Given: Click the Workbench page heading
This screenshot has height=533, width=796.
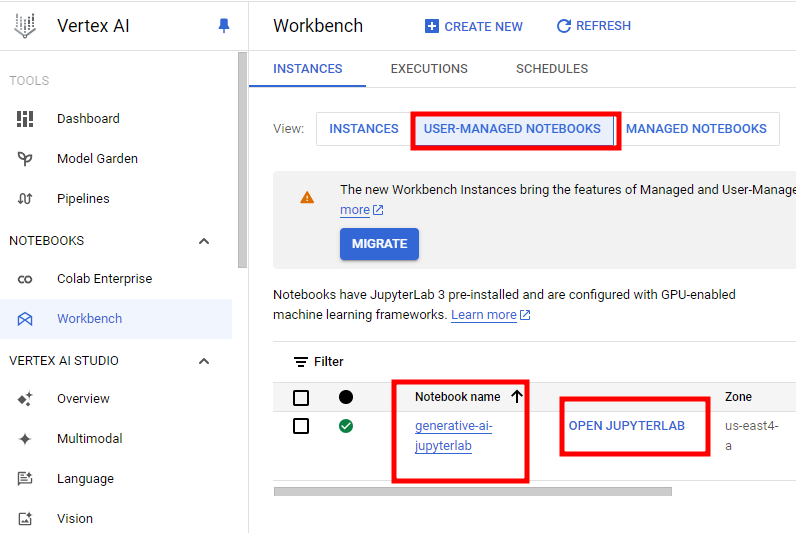Looking at the screenshot, I should [x=318, y=26].
